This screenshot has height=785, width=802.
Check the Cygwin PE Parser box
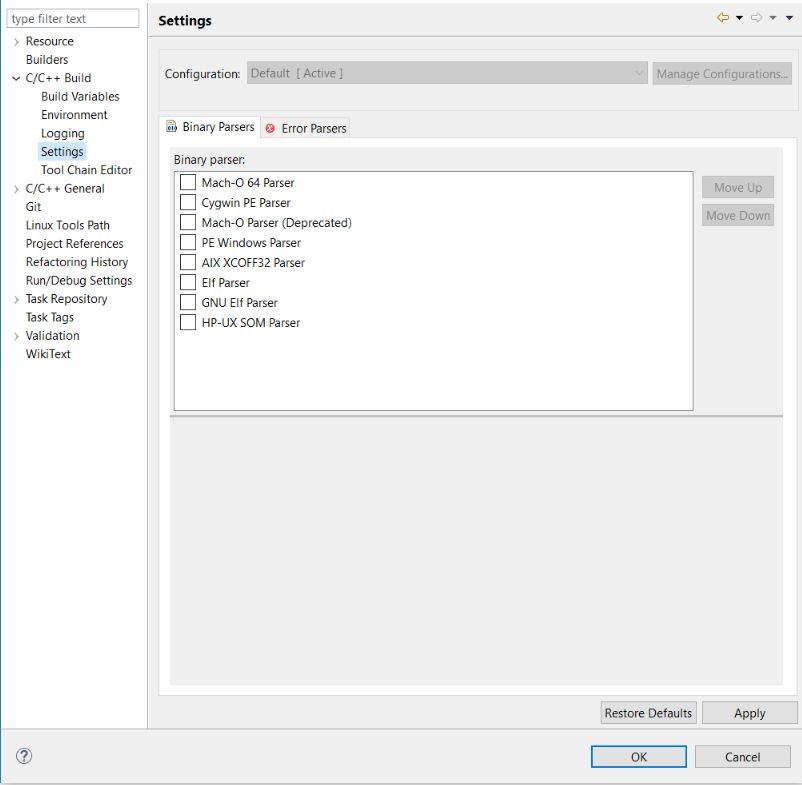point(188,202)
